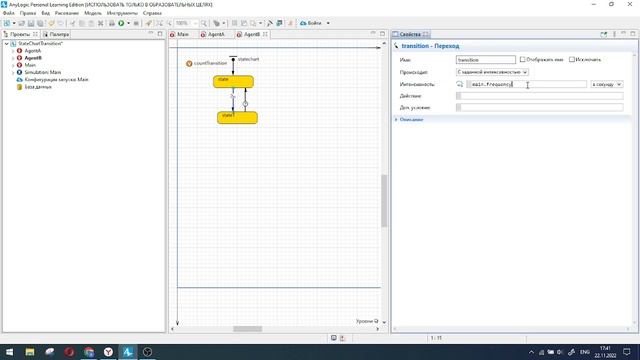Enable the Отображать имя checkbox

point(522,60)
